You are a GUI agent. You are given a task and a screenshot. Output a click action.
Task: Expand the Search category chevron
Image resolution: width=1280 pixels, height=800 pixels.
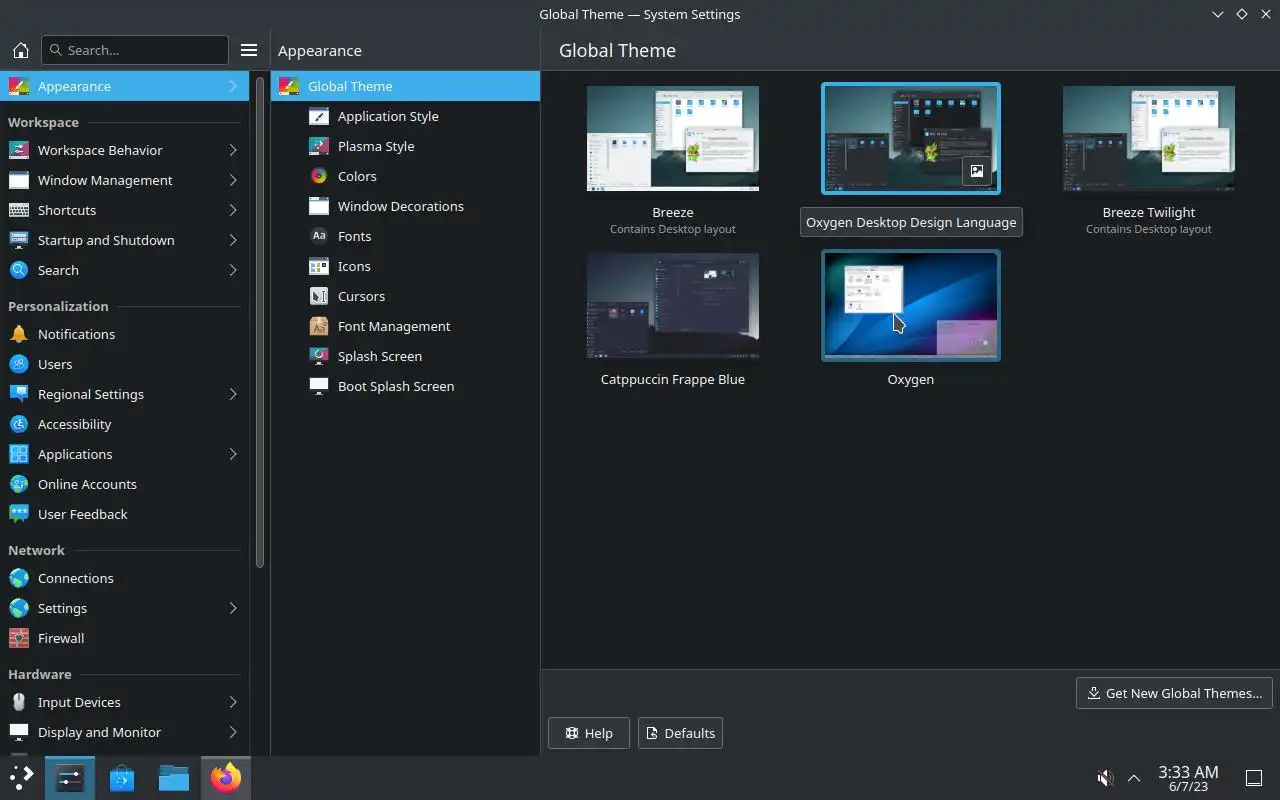click(232, 270)
